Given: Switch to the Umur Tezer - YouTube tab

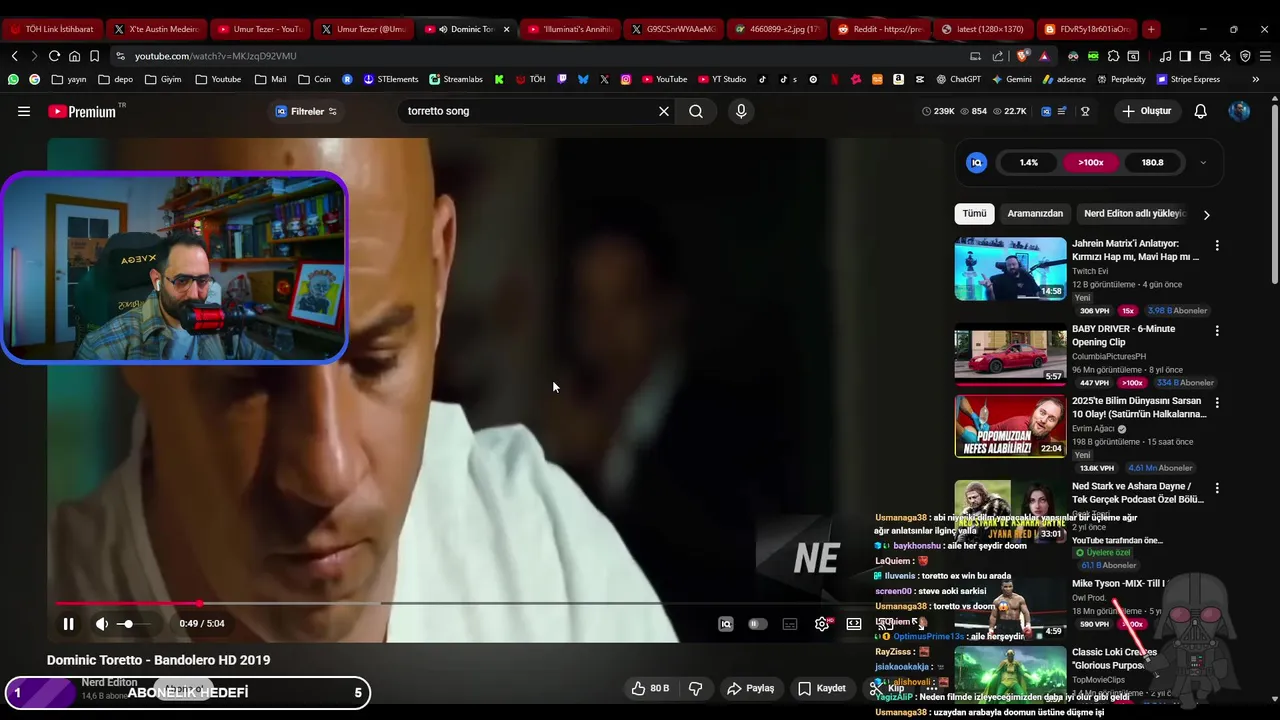Looking at the screenshot, I should pyautogui.click(x=259, y=29).
